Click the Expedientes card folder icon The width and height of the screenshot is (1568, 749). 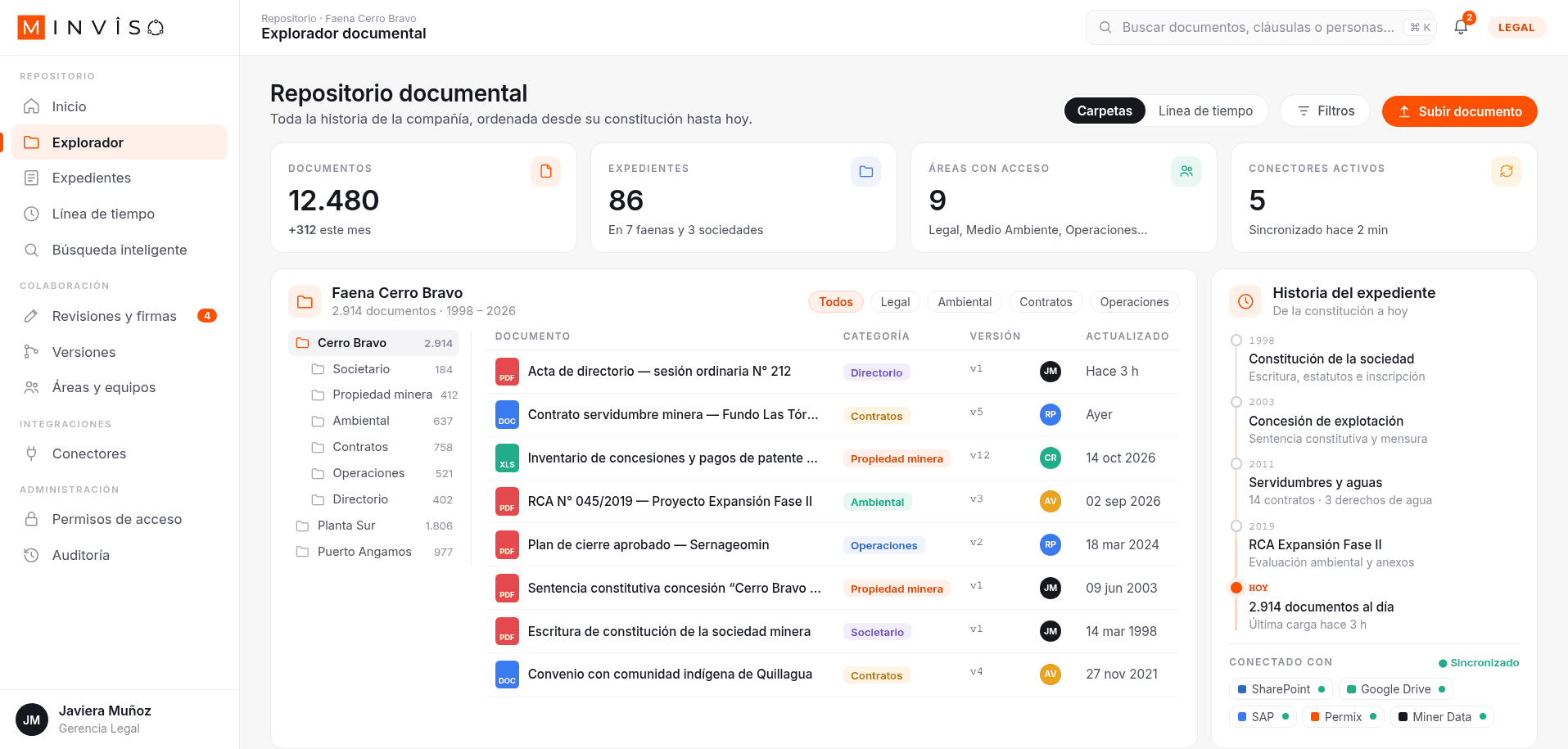(865, 171)
